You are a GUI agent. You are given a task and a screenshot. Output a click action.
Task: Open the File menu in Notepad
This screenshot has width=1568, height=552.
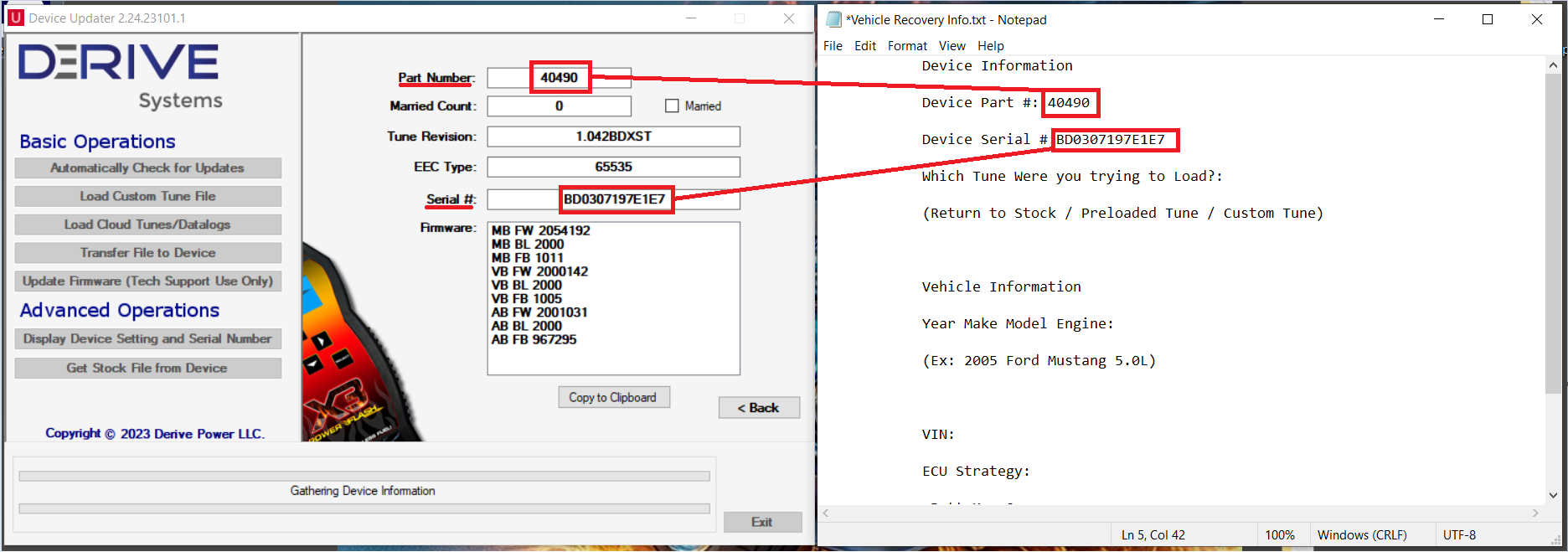tap(833, 46)
